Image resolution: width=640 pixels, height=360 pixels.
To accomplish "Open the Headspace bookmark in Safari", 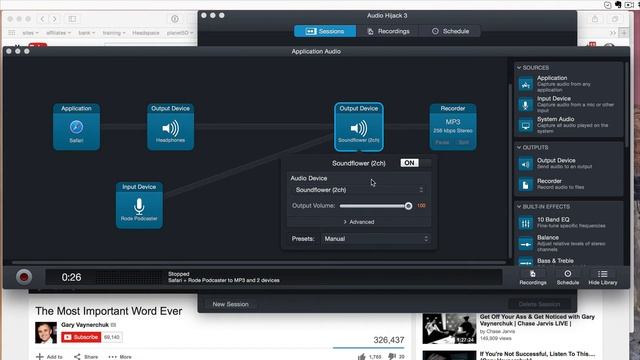I will [146, 33].
